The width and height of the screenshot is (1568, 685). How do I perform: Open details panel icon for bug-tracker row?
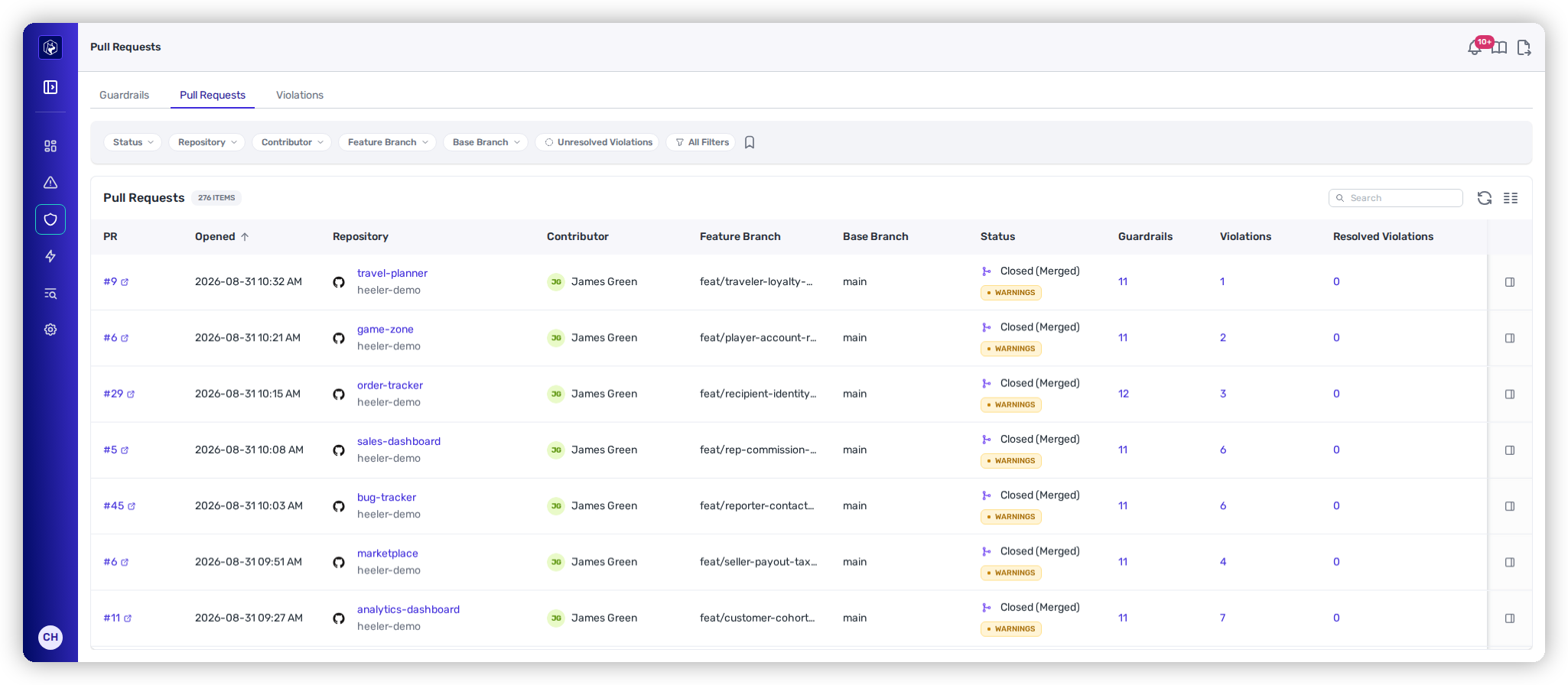coord(1510,506)
